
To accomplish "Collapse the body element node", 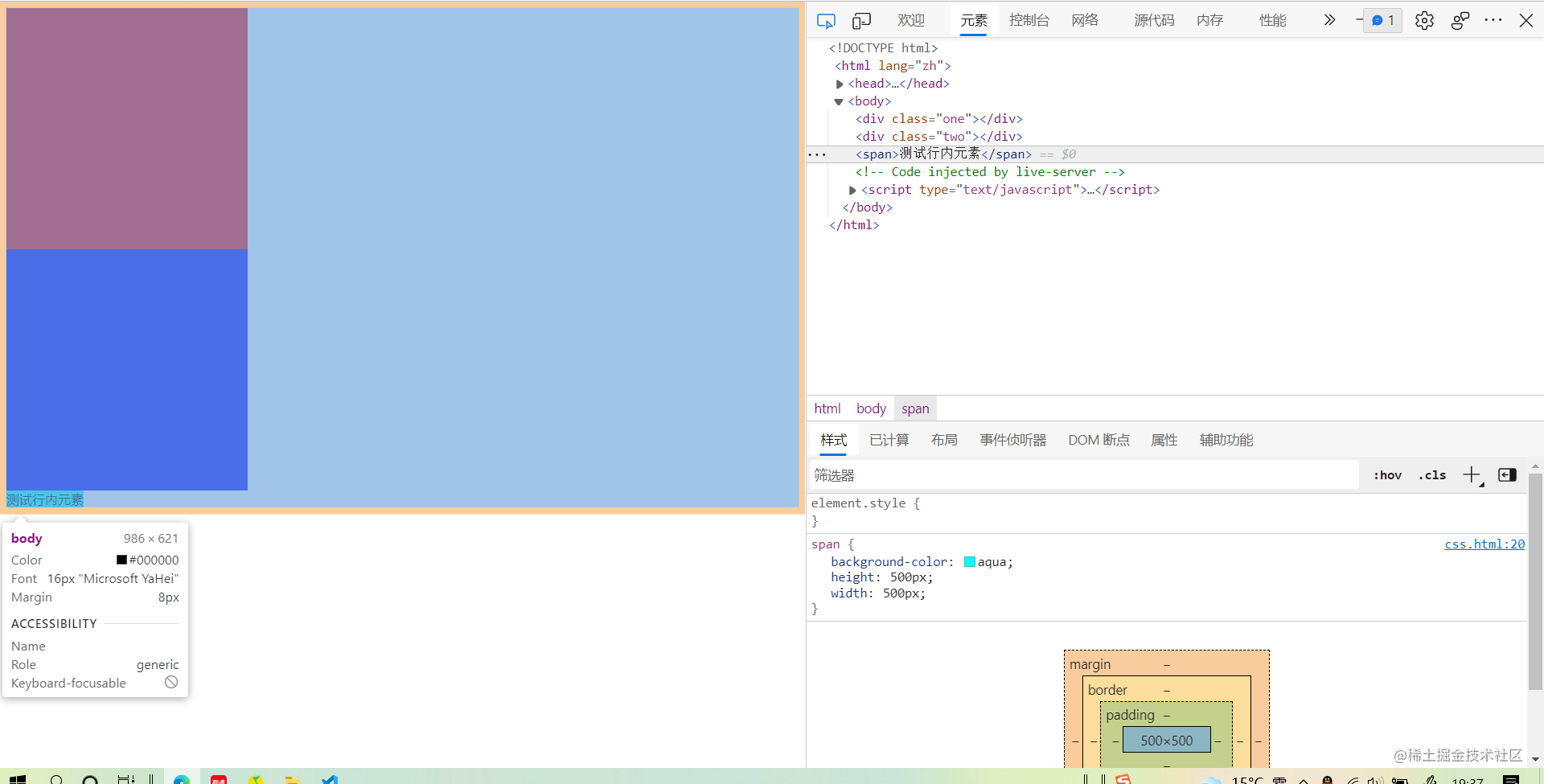I will (x=839, y=101).
